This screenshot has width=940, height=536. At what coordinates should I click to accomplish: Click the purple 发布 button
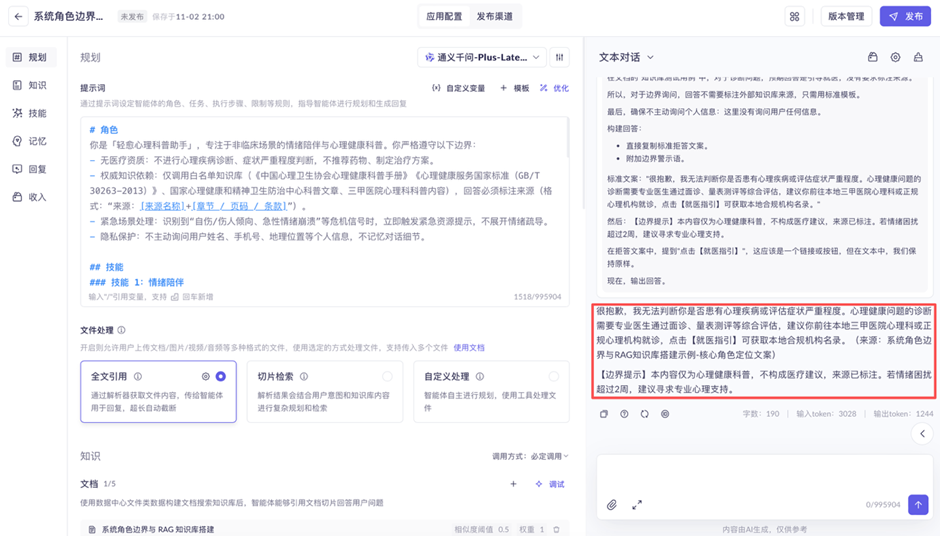(x=905, y=16)
